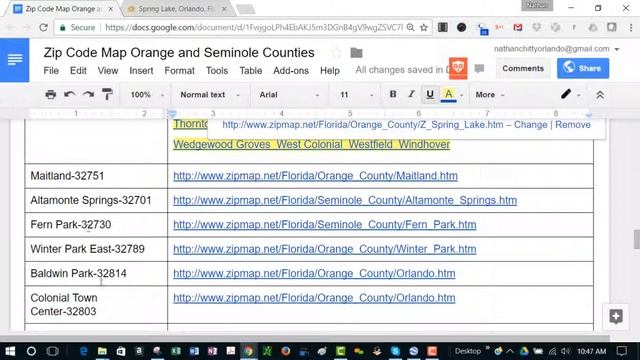Select the Paint format tool

pos(107,95)
